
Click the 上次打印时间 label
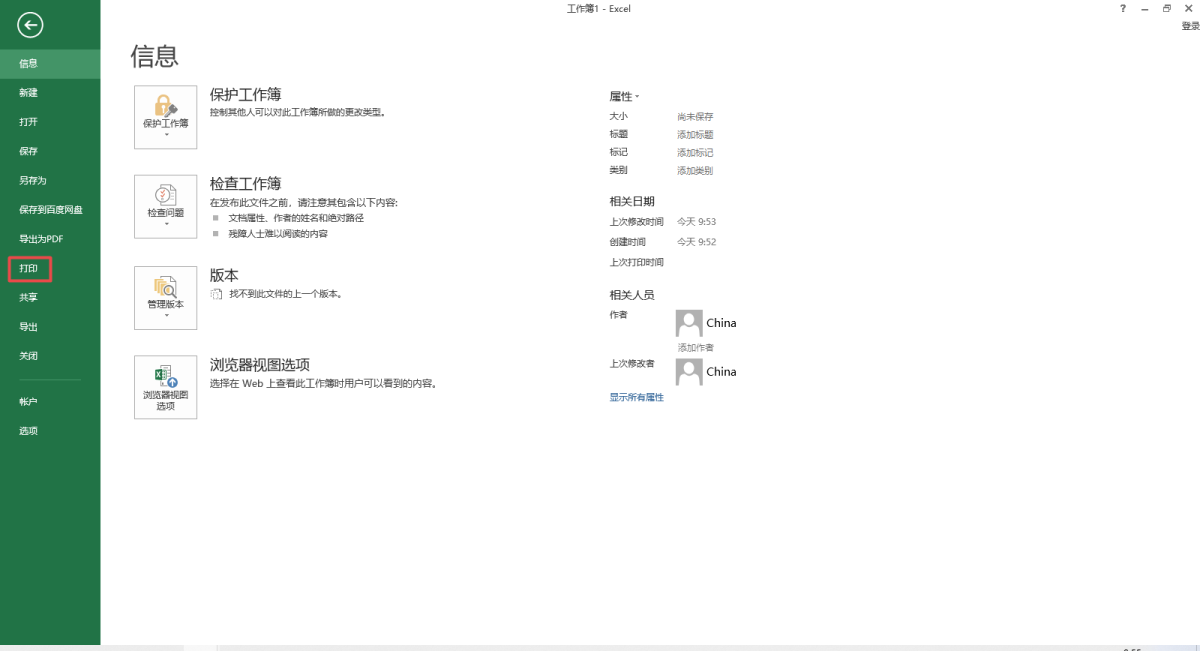pos(636,262)
